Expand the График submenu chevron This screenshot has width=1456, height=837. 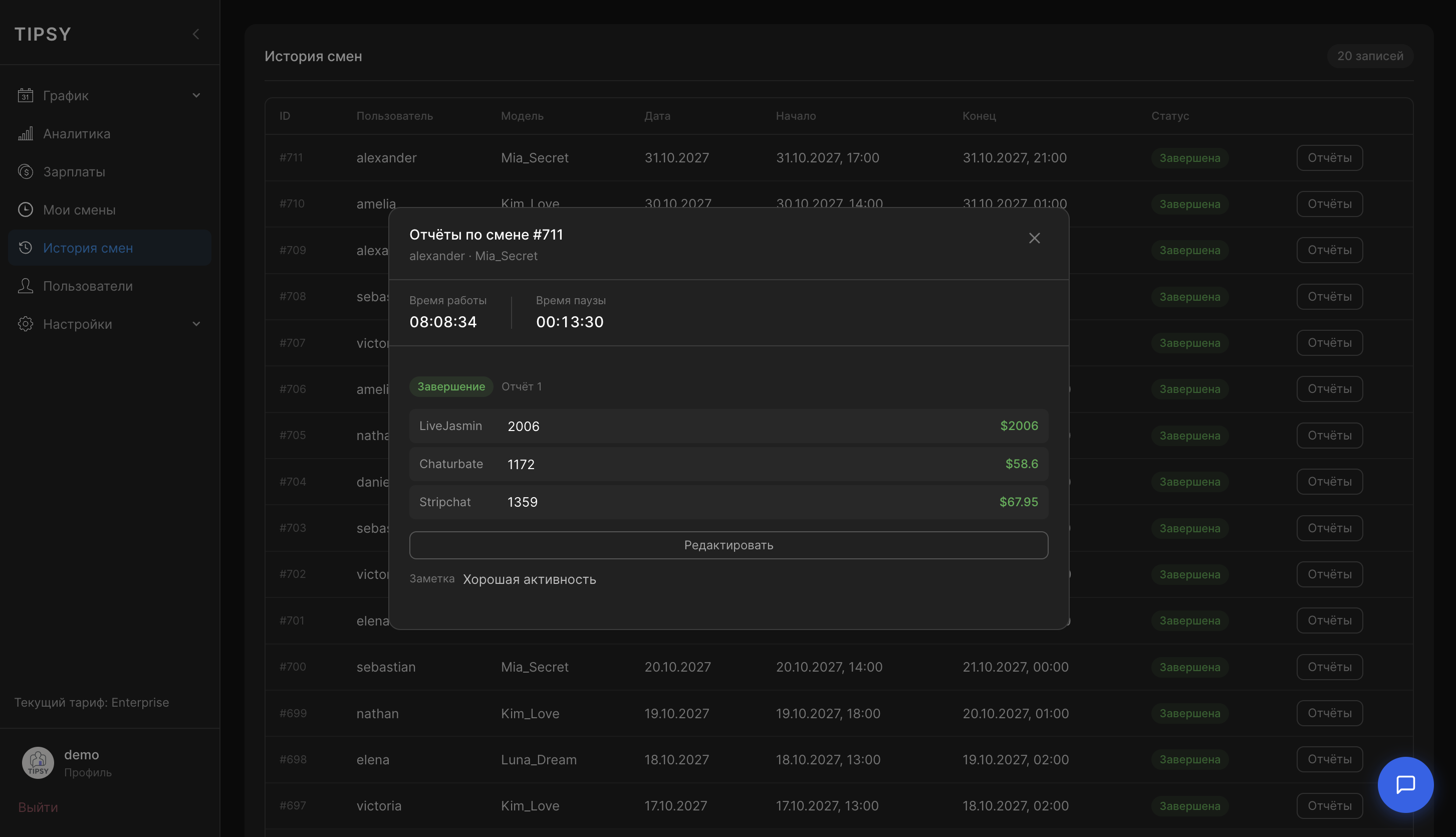click(x=196, y=95)
